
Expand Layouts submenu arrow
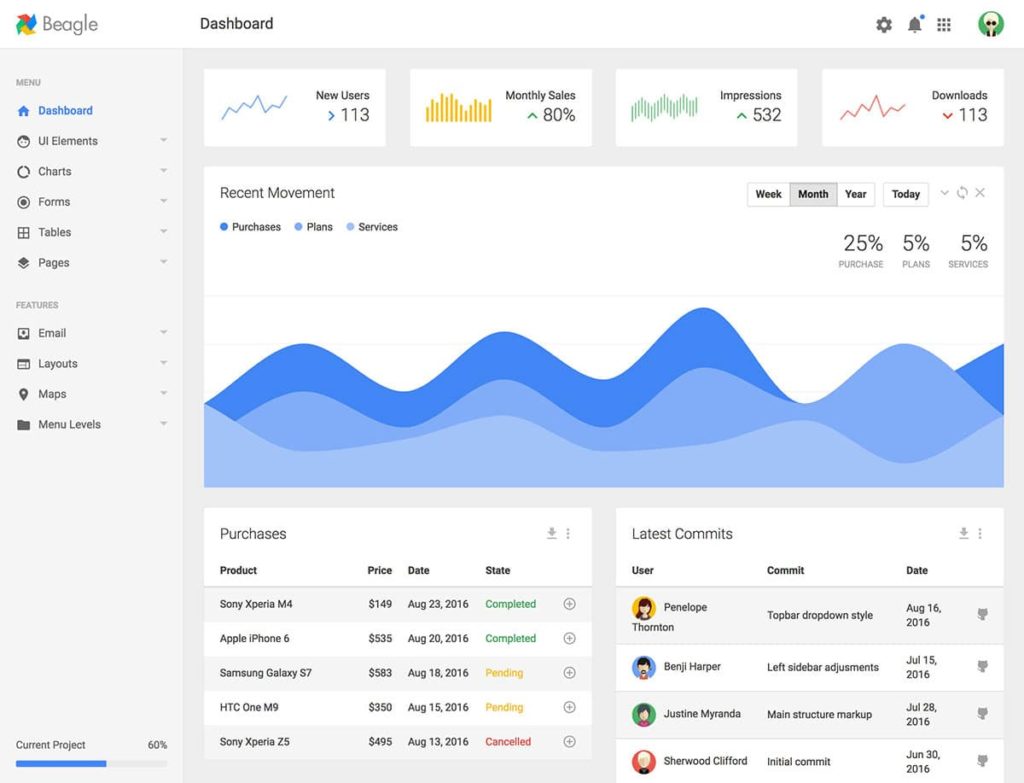pyautogui.click(x=164, y=362)
